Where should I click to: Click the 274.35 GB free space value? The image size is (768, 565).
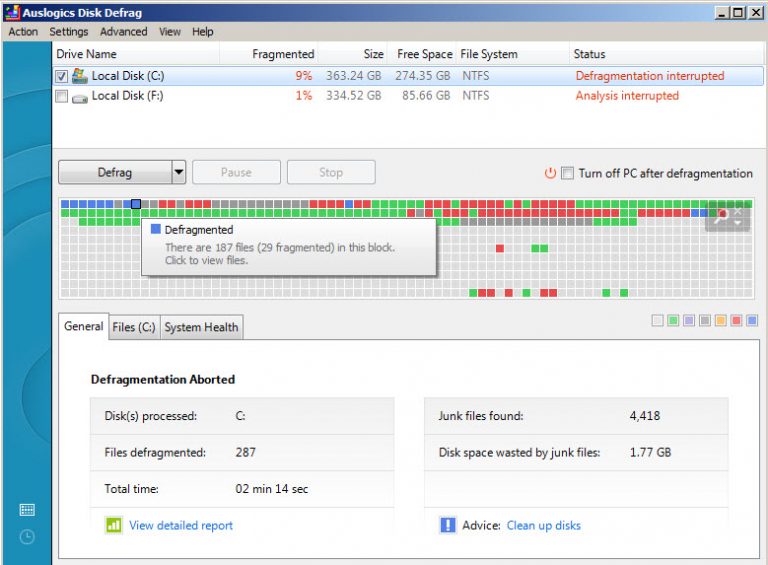tap(423, 76)
